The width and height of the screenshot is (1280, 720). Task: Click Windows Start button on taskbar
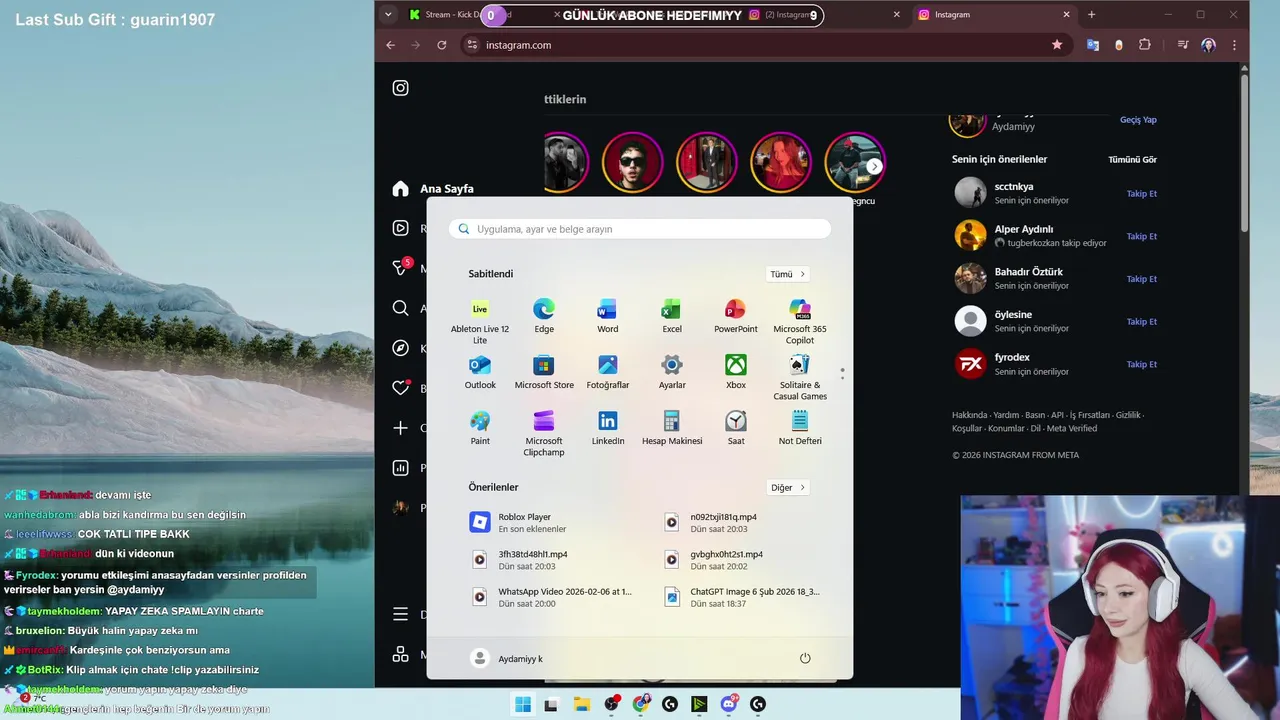pos(522,705)
